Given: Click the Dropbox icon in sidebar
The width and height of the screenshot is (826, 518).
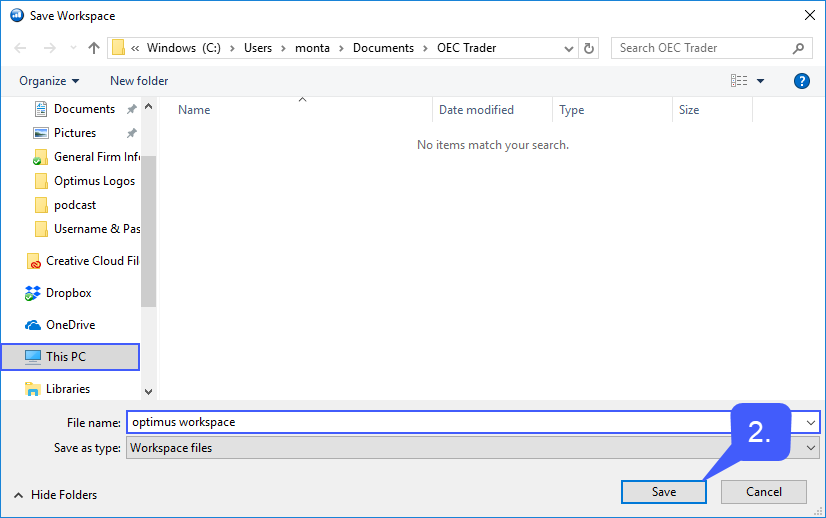Looking at the screenshot, I should [33, 293].
